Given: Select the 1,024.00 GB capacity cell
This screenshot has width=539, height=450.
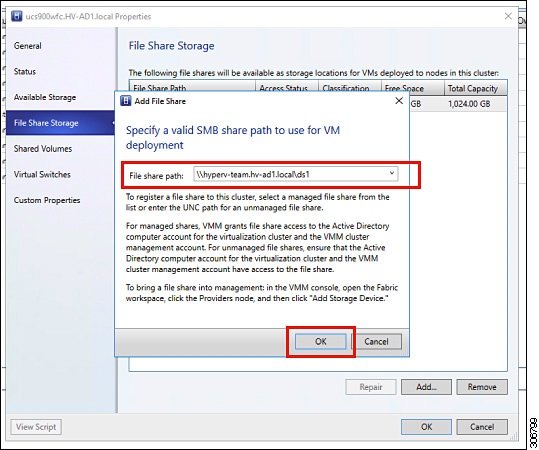Looking at the screenshot, I should tap(469, 103).
